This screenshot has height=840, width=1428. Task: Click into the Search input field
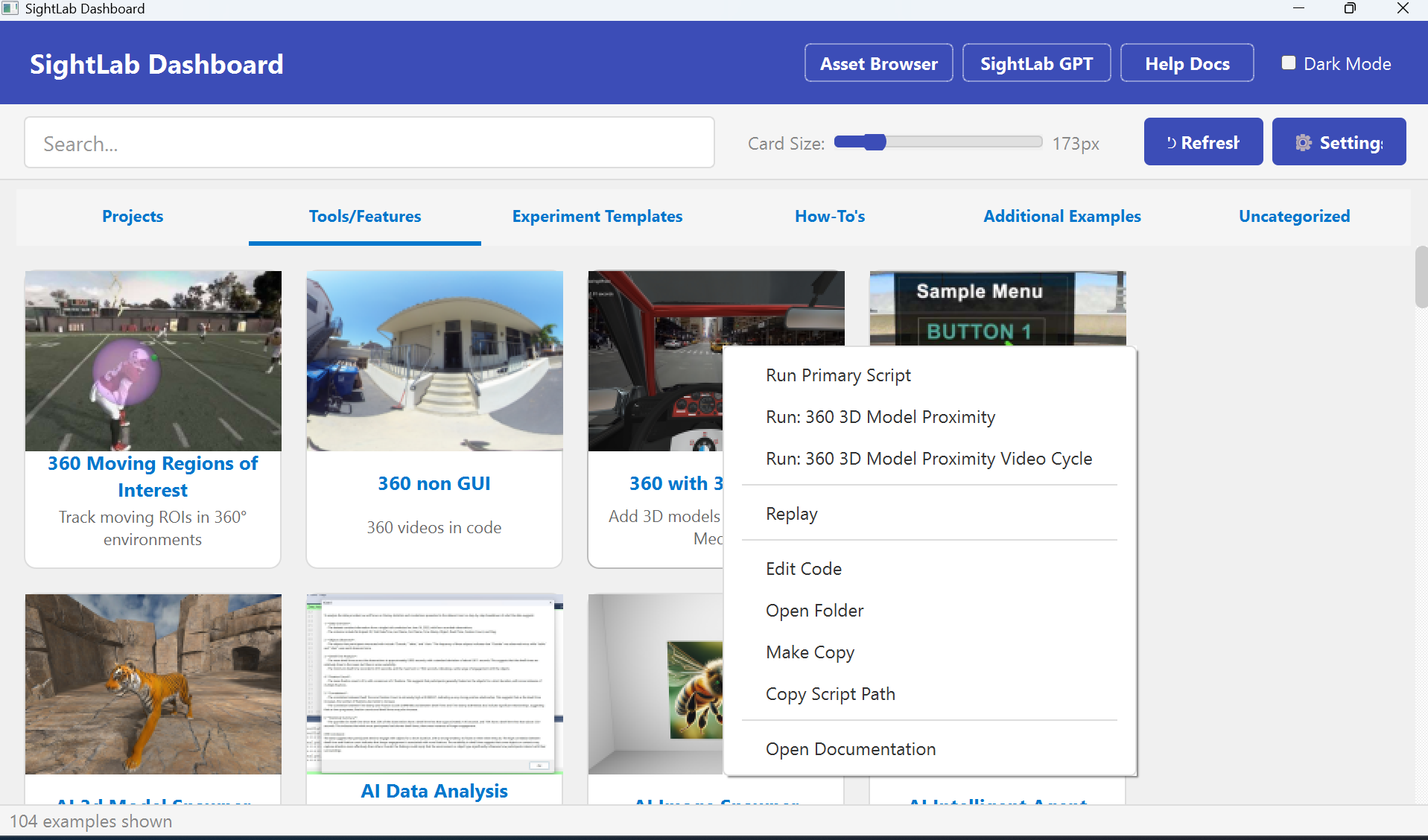[369, 143]
